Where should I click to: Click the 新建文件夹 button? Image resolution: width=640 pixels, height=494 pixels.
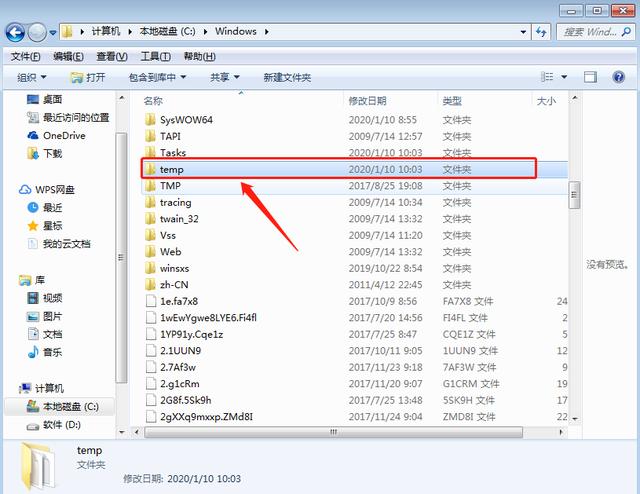coord(287,77)
